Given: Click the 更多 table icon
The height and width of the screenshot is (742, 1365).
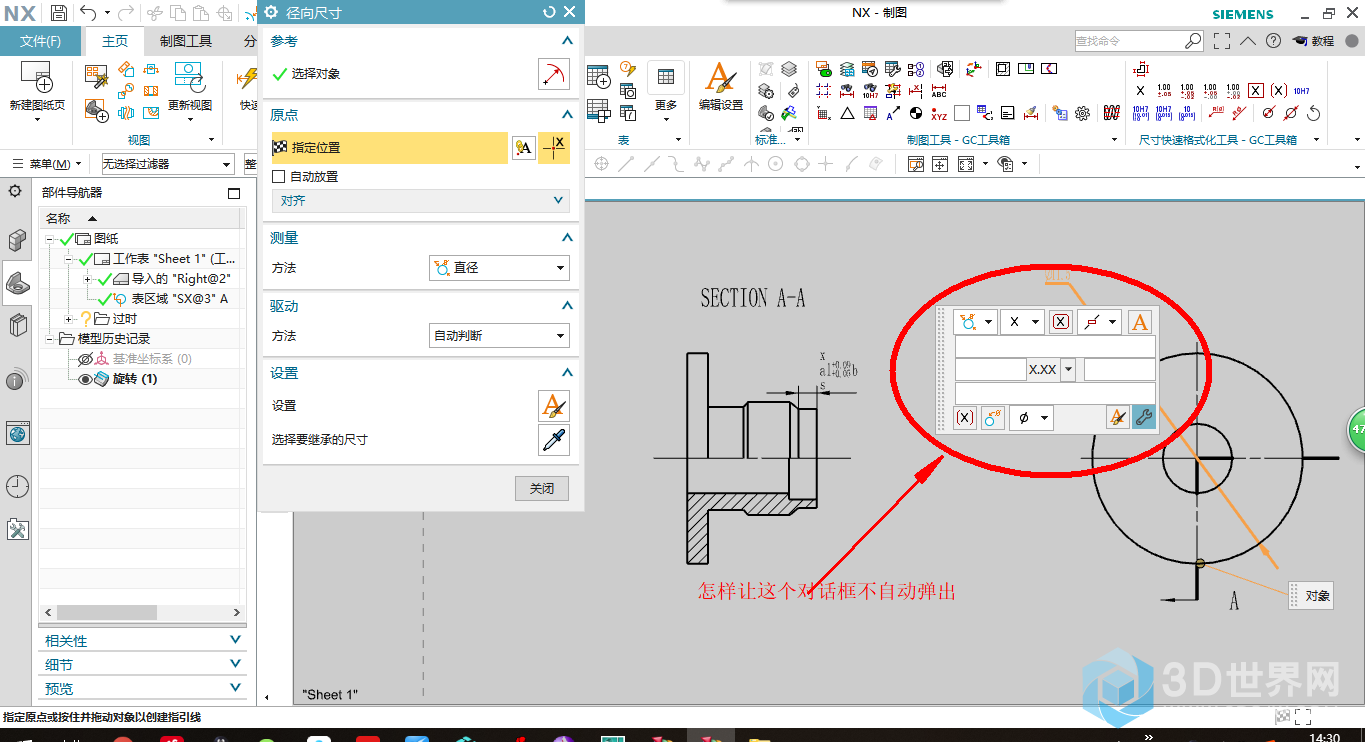Looking at the screenshot, I should (x=665, y=77).
